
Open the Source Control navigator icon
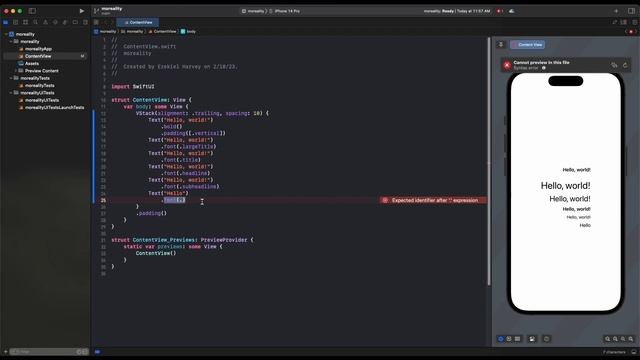(16, 22)
